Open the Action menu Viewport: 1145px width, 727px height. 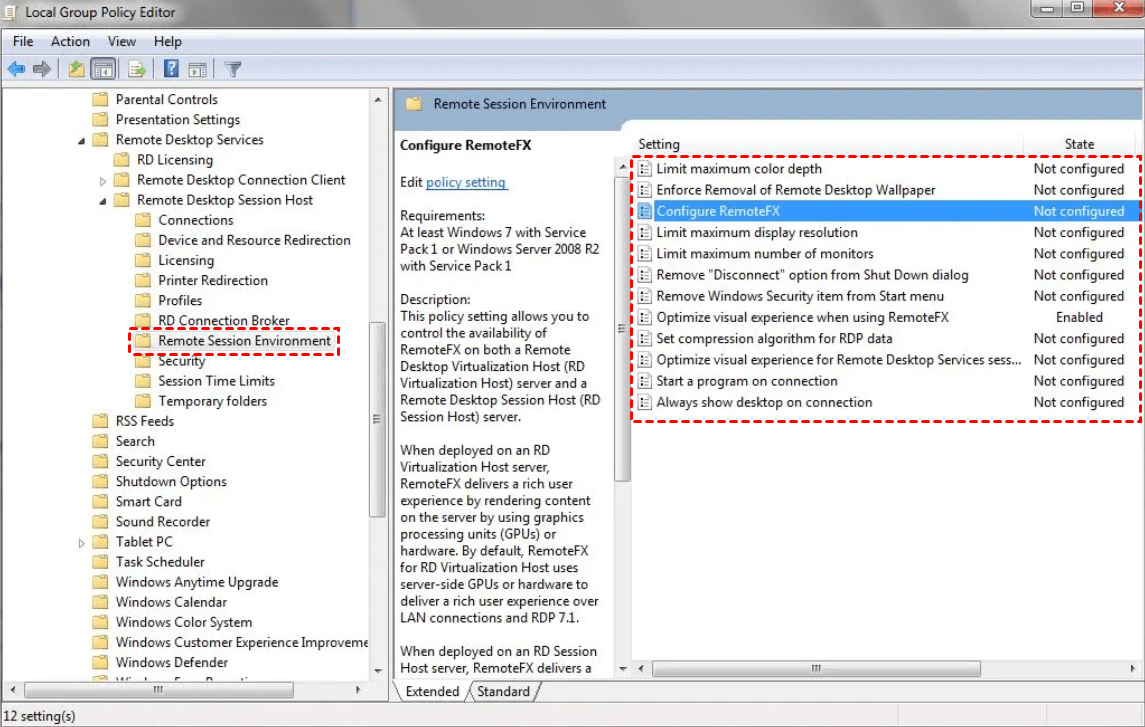[70, 41]
